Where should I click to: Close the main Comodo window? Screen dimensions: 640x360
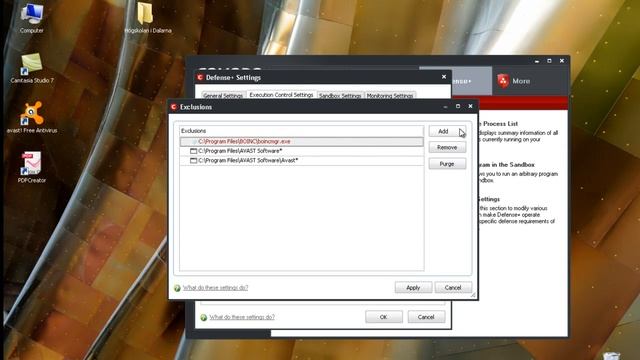click(562, 60)
